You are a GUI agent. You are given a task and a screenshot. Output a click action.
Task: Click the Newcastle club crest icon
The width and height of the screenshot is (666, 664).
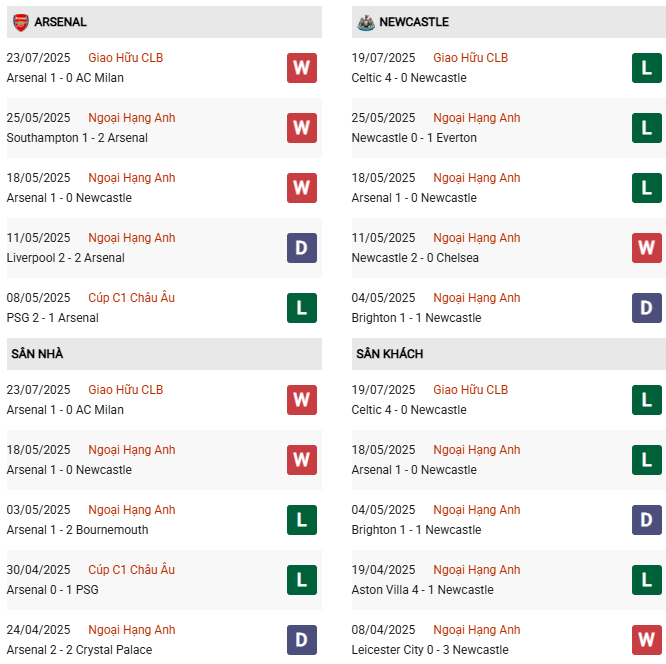coord(366,21)
